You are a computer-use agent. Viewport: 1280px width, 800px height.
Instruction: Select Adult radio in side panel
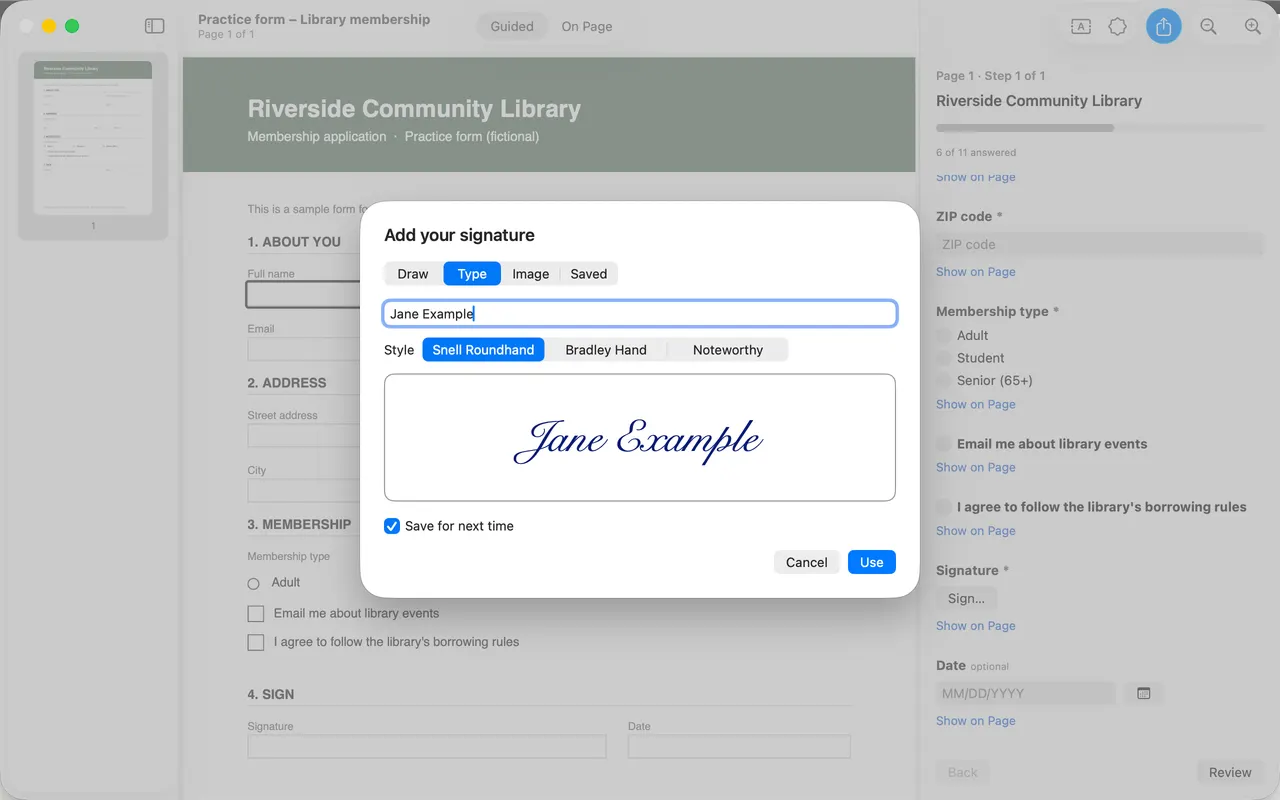tap(943, 336)
